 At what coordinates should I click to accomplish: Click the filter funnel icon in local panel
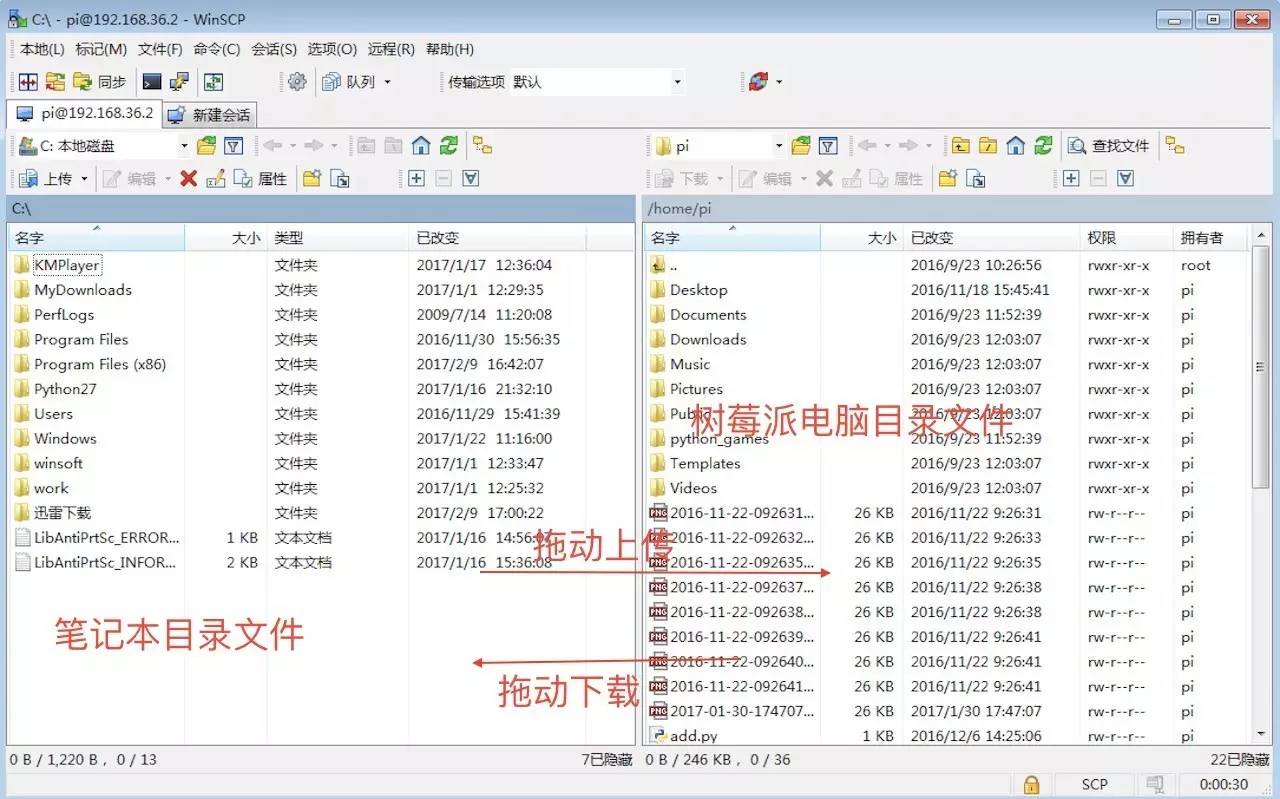point(234,145)
